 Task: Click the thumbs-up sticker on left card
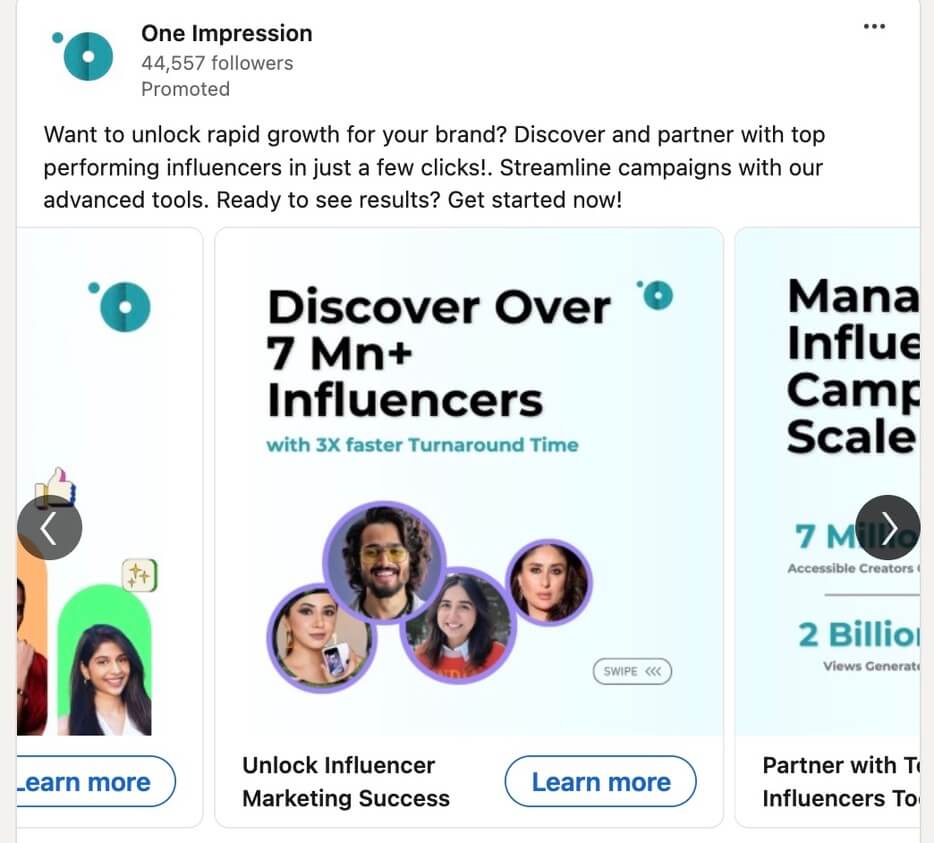[x=57, y=487]
